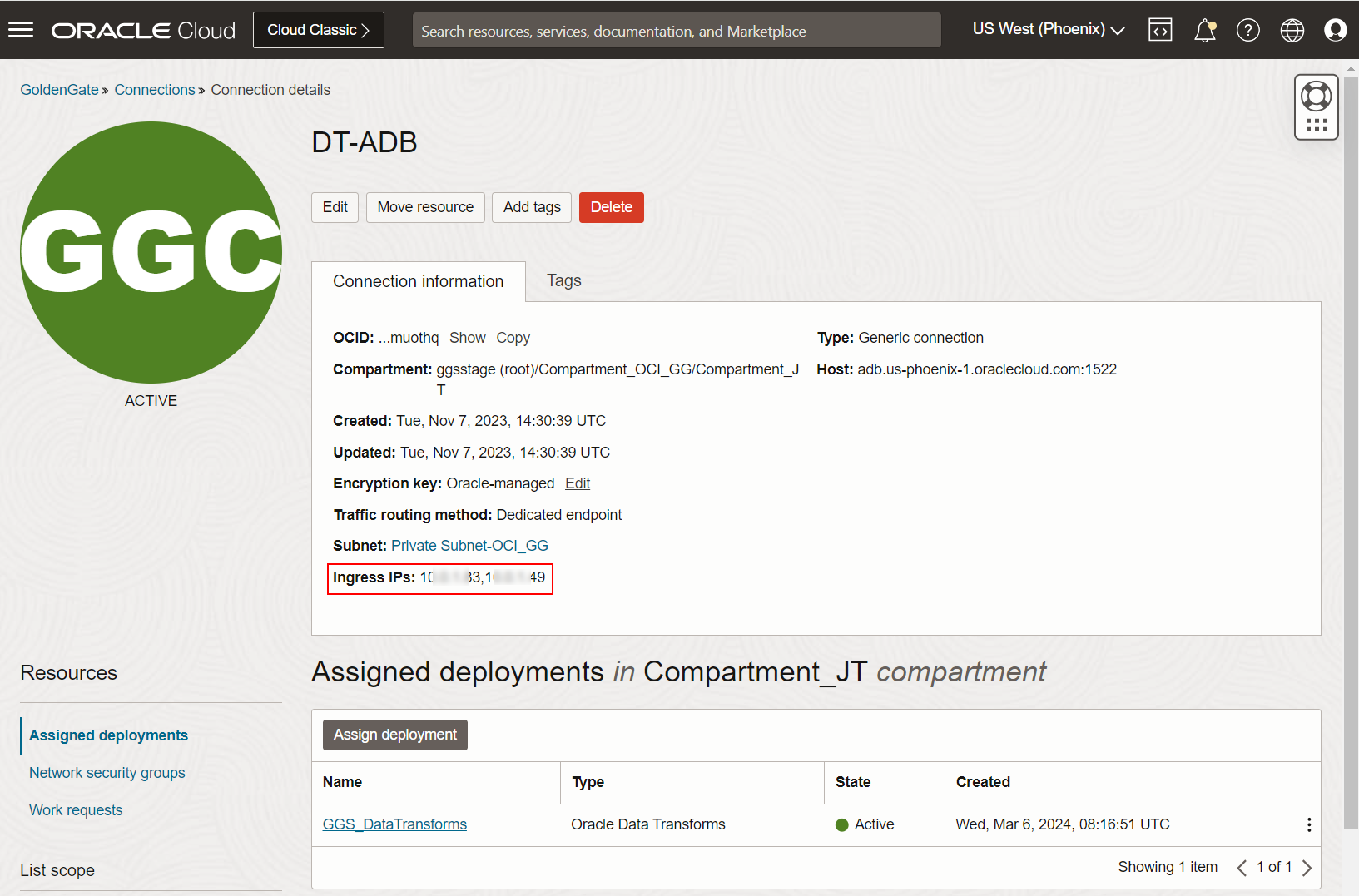Click the 'Generic connection' type value
Image resolution: width=1359 pixels, height=896 pixels.
(921, 338)
